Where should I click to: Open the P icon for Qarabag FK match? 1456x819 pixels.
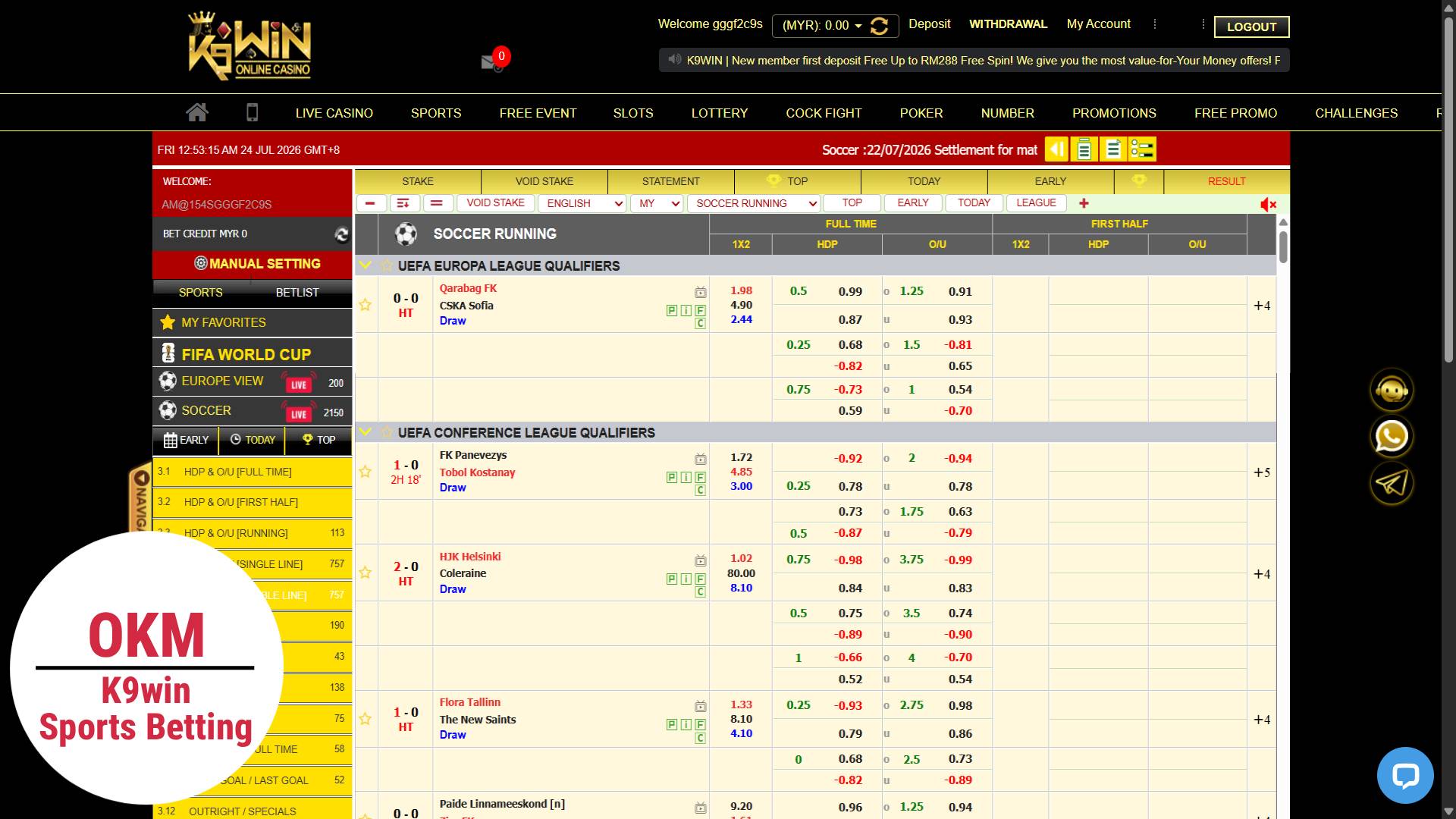671,310
